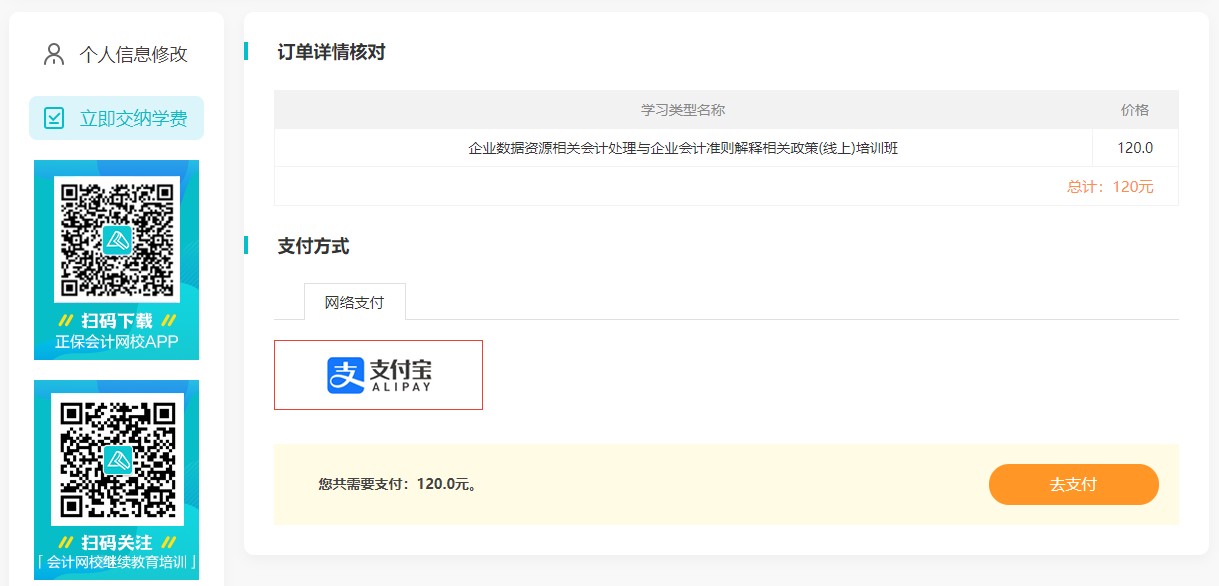
Task: Click the 您共需要支付 120.0元 summary text
Action: click(397, 484)
